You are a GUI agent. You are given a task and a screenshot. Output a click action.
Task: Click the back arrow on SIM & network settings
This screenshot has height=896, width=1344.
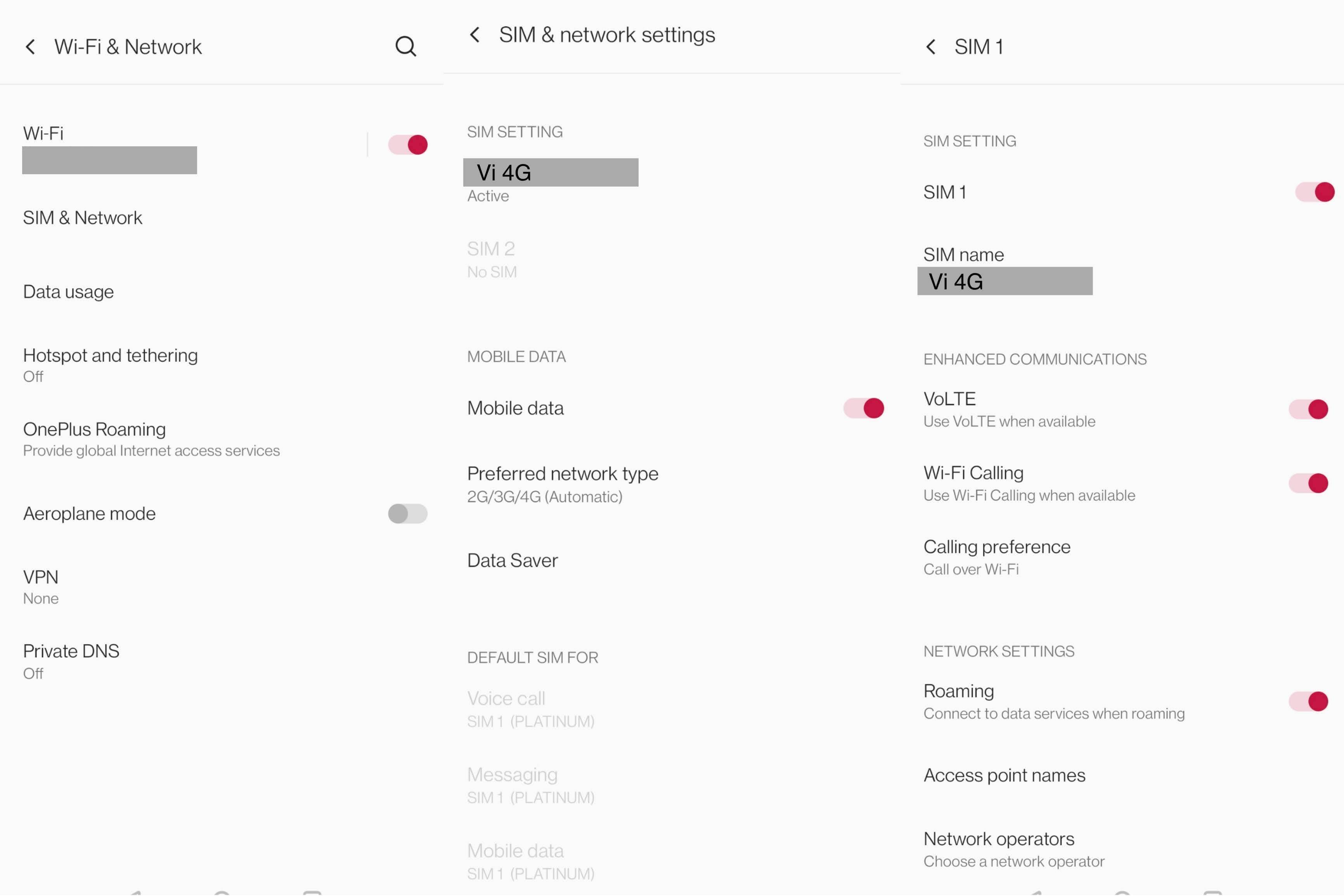(x=475, y=34)
